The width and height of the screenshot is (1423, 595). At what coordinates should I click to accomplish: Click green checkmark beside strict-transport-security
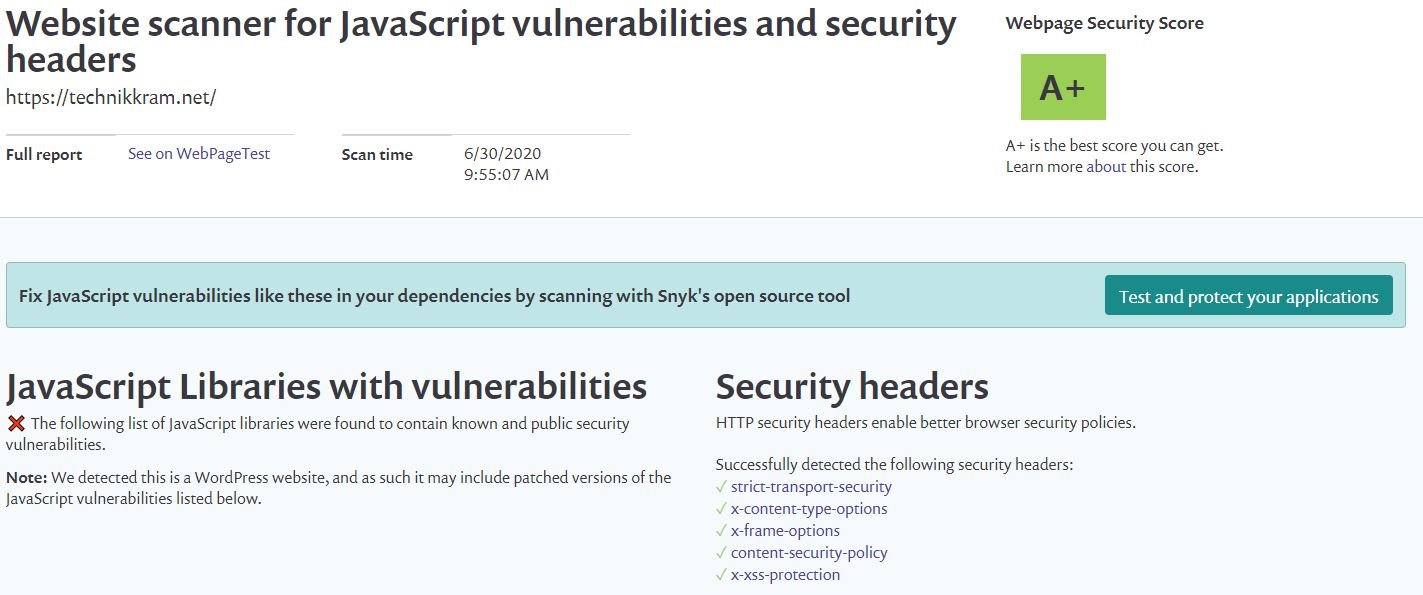tap(720, 487)
